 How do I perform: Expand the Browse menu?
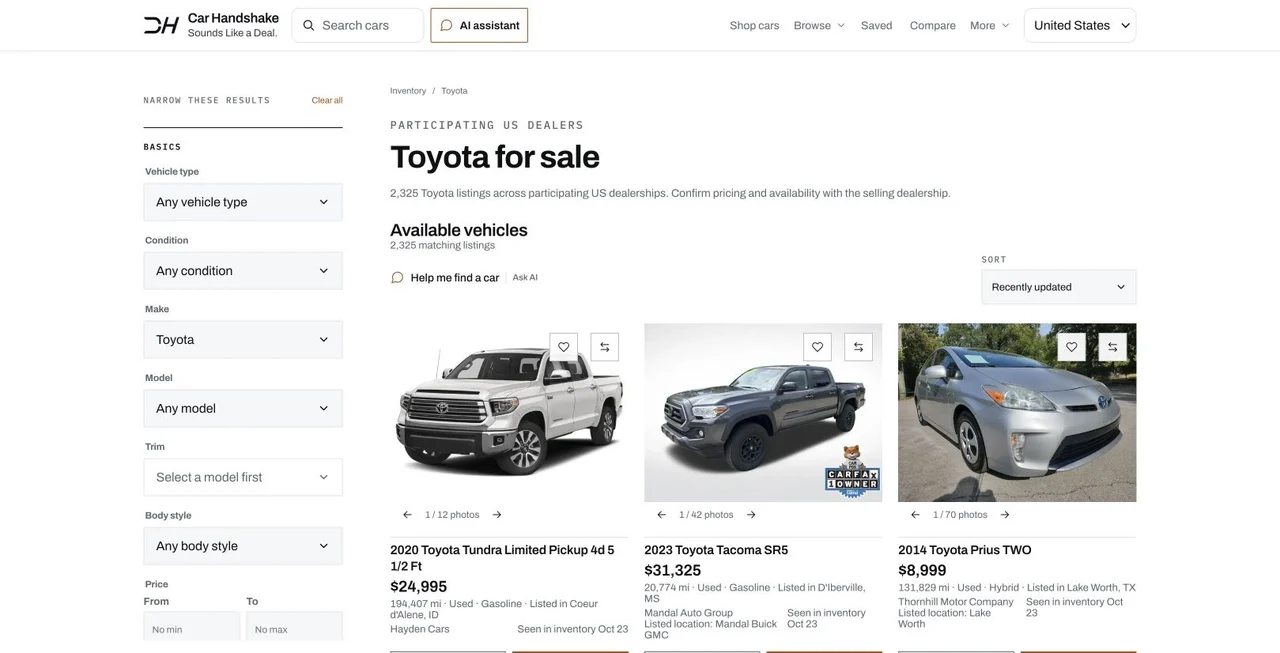[x=819, y=25]
